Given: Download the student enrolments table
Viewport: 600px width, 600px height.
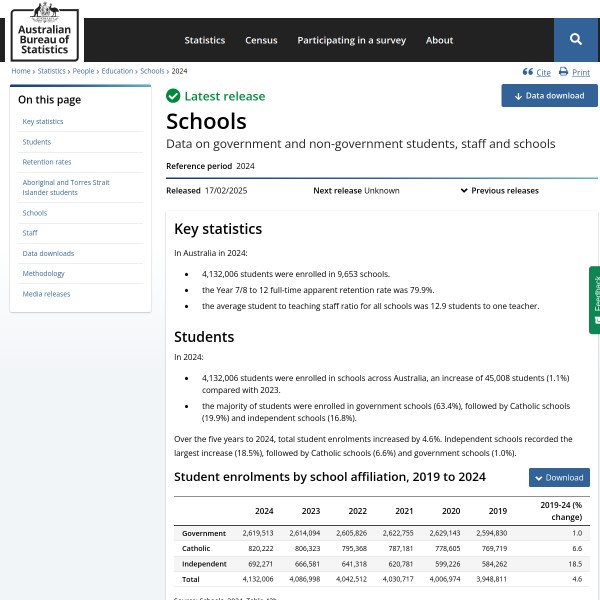Looking at the screenshot, I should [x=559, y=478].
